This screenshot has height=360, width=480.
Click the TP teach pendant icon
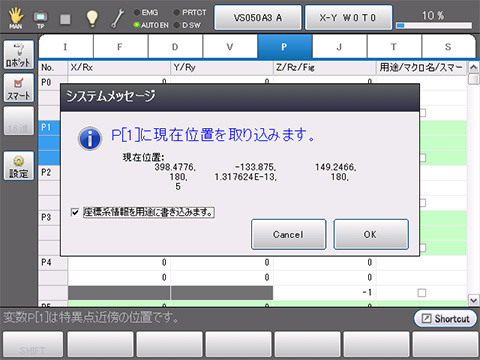click(40, 19)
